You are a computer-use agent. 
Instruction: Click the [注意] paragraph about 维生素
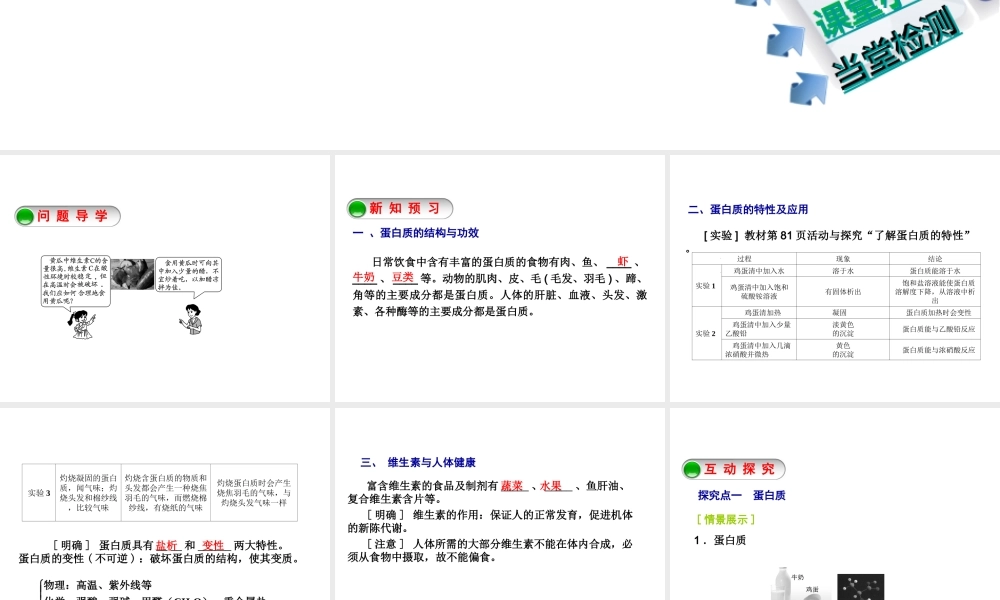(x=490, y=550)
